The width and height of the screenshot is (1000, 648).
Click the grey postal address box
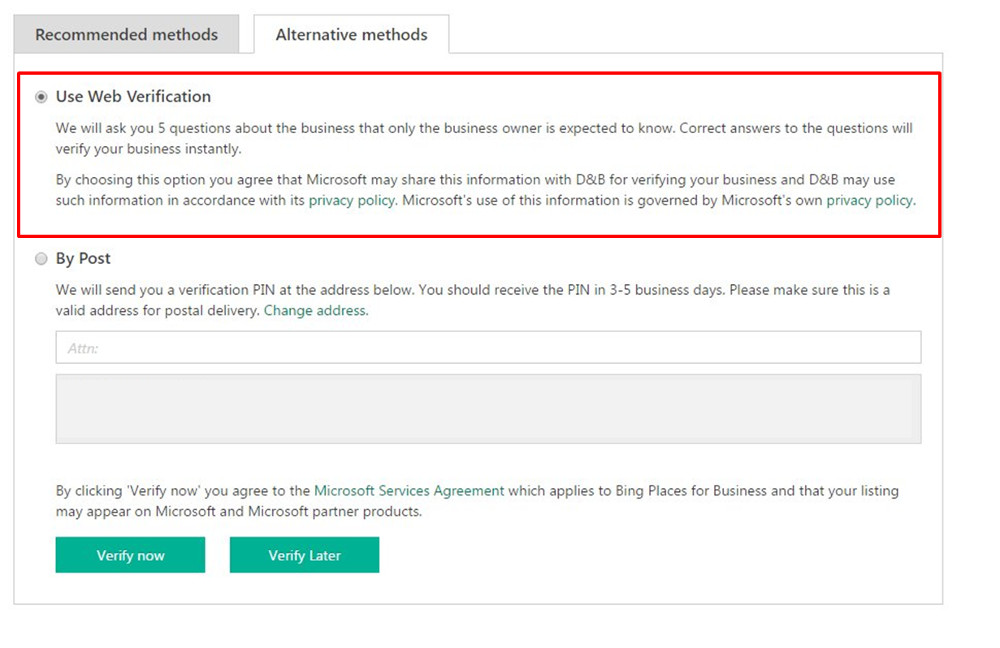[x=488, y=408]
